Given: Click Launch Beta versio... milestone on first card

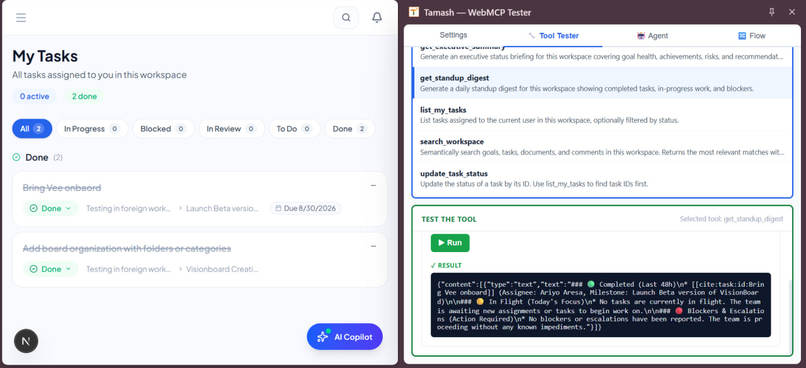Looking at the screenshot, I should [x=222, y=209].
